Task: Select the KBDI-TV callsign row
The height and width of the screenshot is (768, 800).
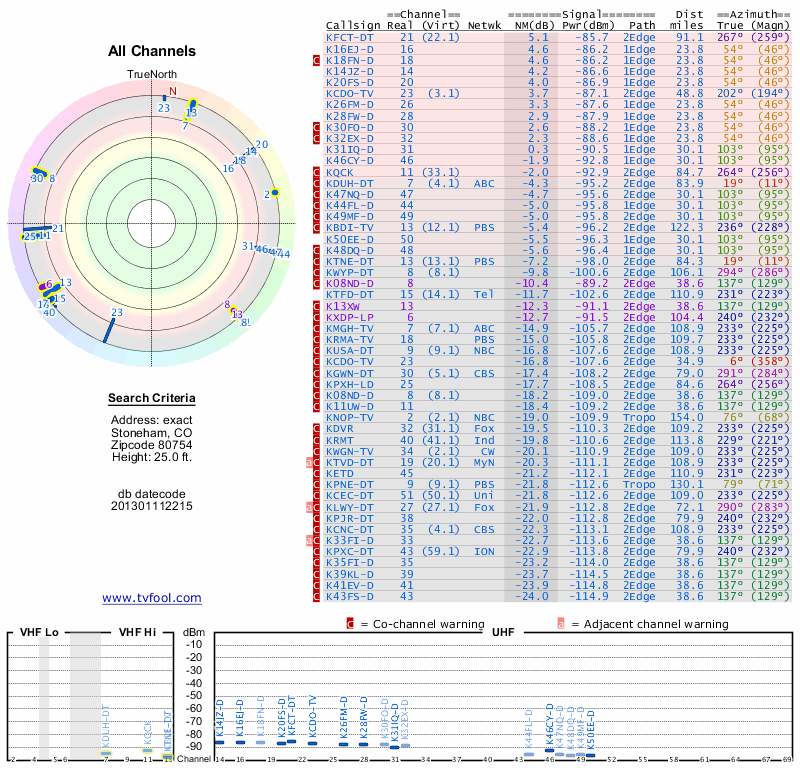Action: (349, 228)
